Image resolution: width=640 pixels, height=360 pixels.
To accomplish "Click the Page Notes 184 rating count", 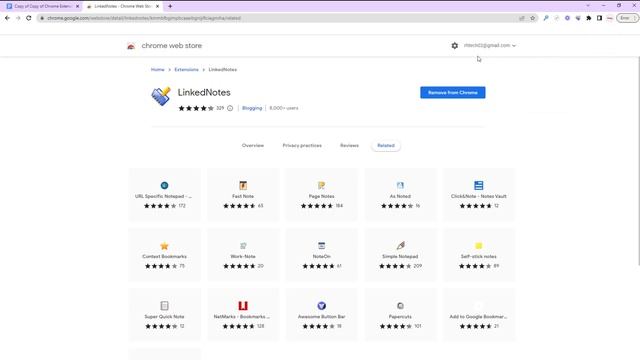I will (339, 206).
